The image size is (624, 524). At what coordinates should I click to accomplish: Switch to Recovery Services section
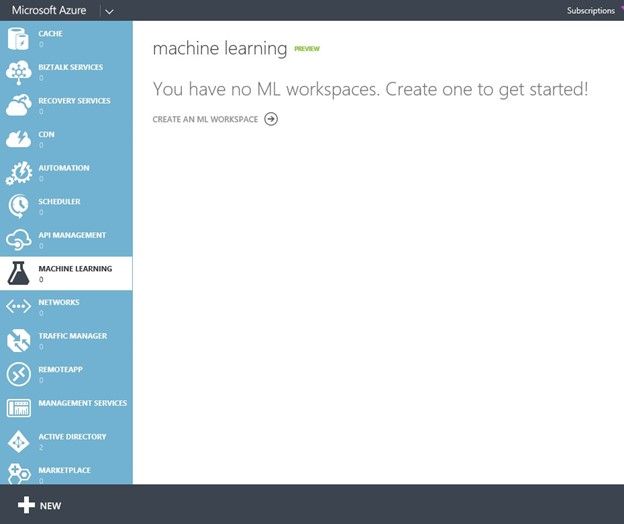point(74,101)
